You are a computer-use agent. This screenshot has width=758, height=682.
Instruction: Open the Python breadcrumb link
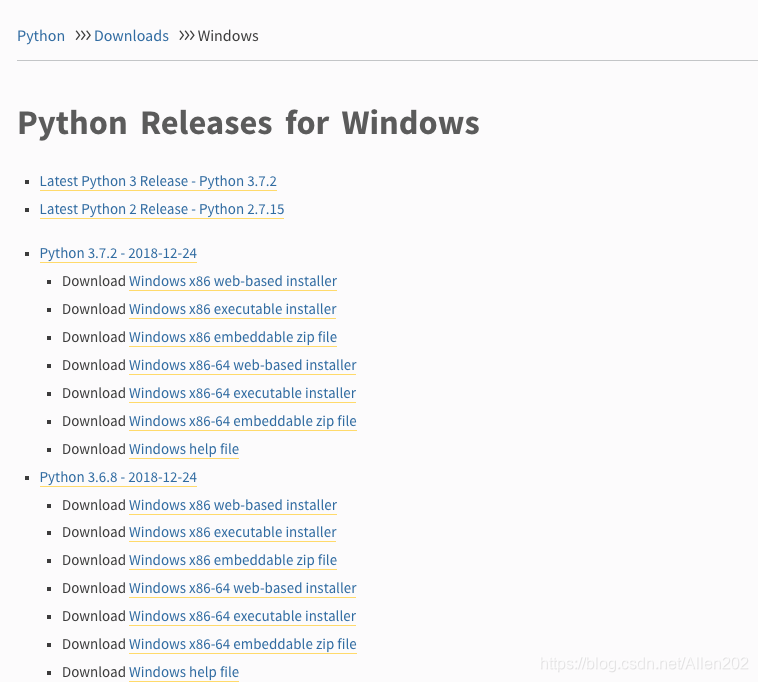click(x=41, y=36)
